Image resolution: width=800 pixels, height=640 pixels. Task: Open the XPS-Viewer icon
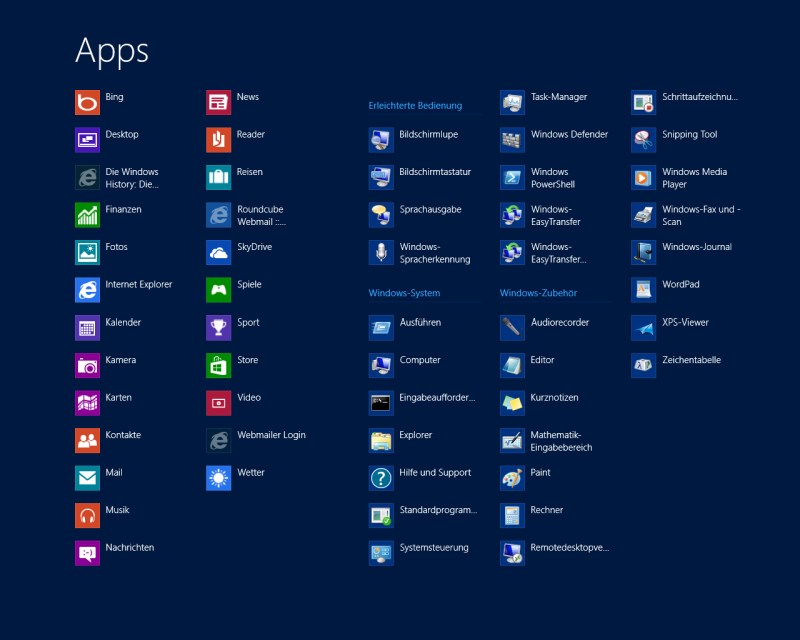point(643,328)
